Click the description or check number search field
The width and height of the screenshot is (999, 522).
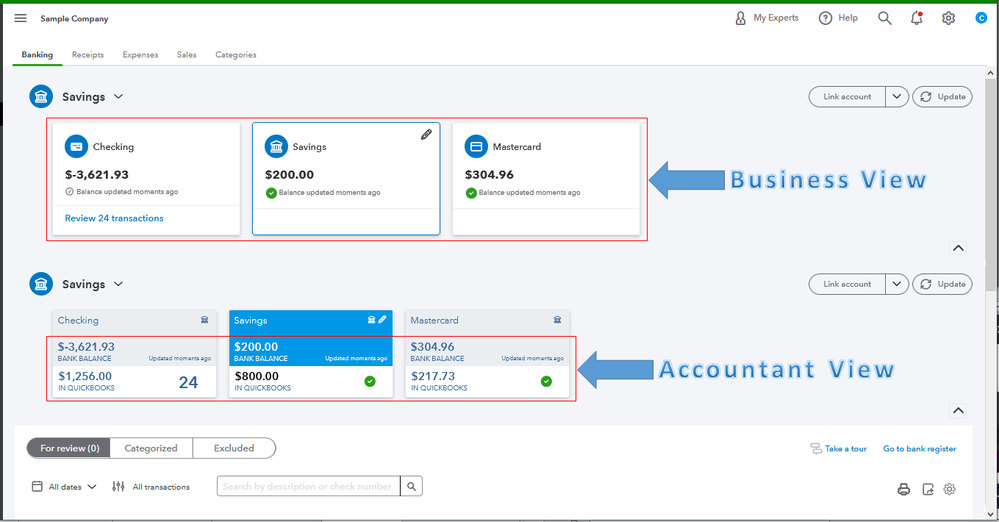[308, 486]
